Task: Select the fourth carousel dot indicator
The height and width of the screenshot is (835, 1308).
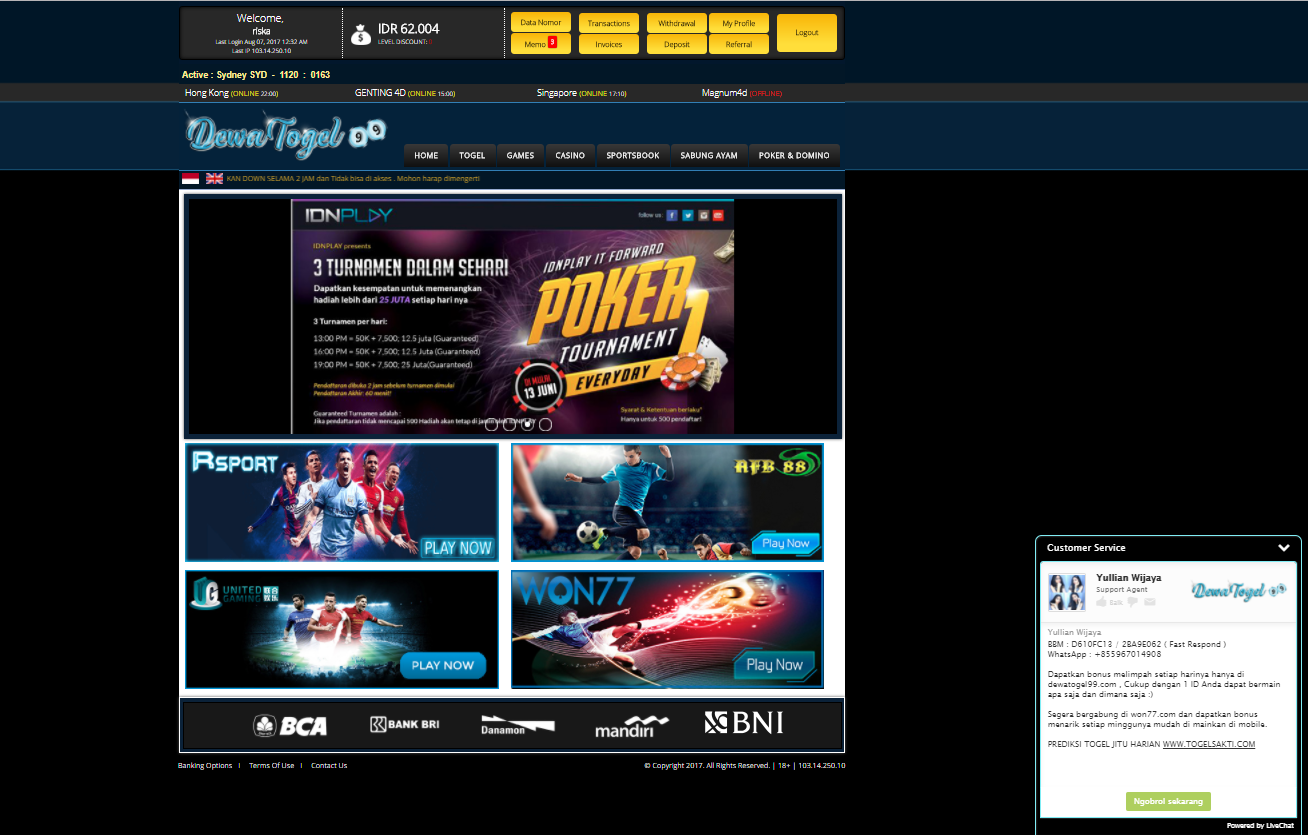Action: tap(545, 424)
